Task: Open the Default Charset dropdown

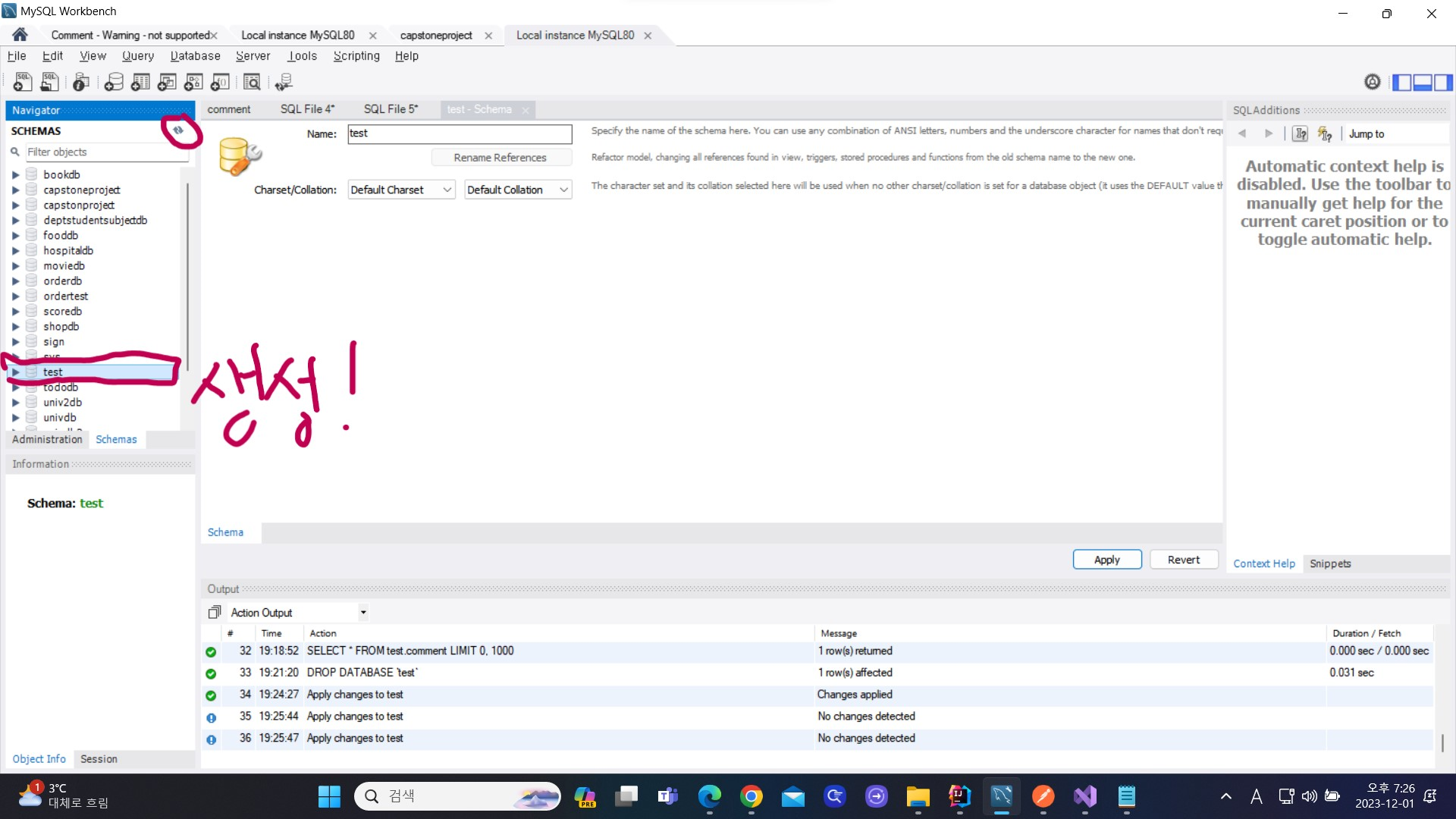Action: pos(401,190)
